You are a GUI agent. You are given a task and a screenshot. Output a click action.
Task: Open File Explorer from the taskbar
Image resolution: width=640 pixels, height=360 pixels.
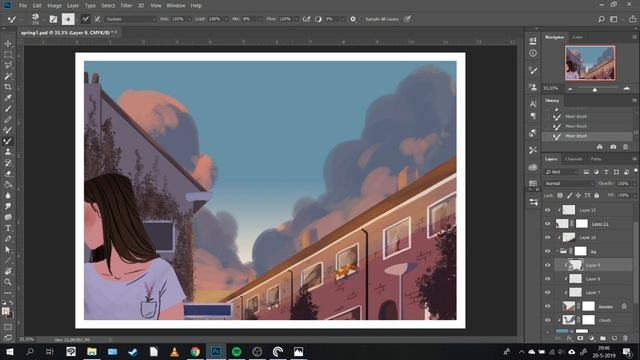(x=92, y=351)
